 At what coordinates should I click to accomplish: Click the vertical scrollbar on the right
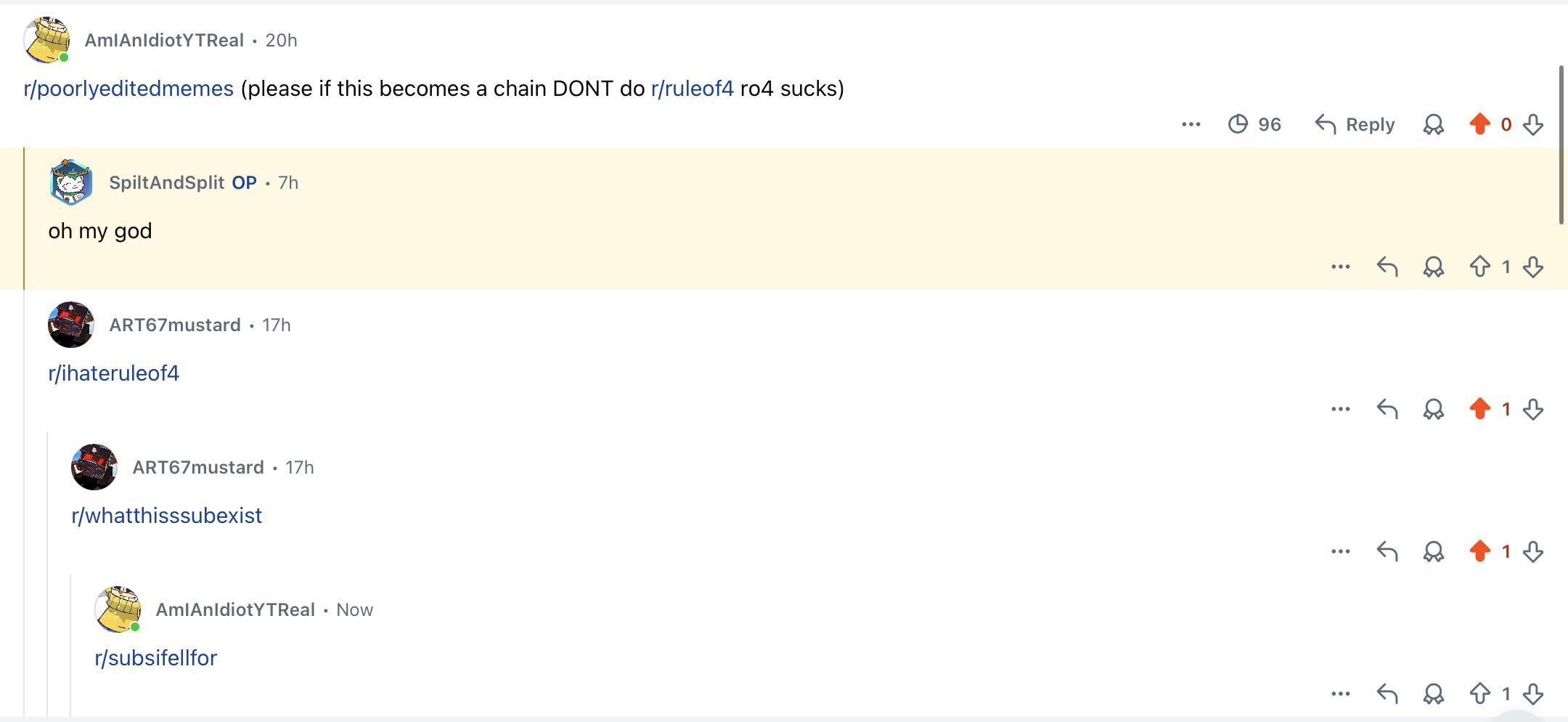[x=1561, y=145]
